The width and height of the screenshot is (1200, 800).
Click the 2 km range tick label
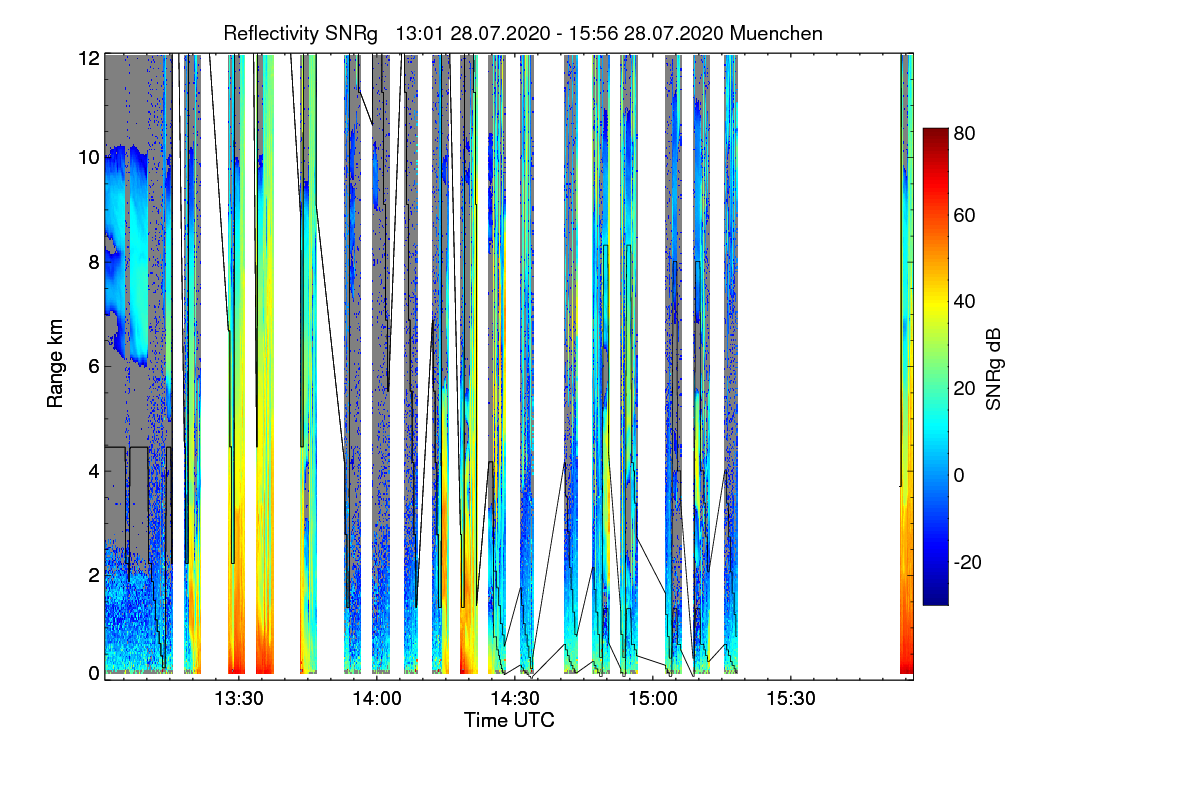point(92,575)
